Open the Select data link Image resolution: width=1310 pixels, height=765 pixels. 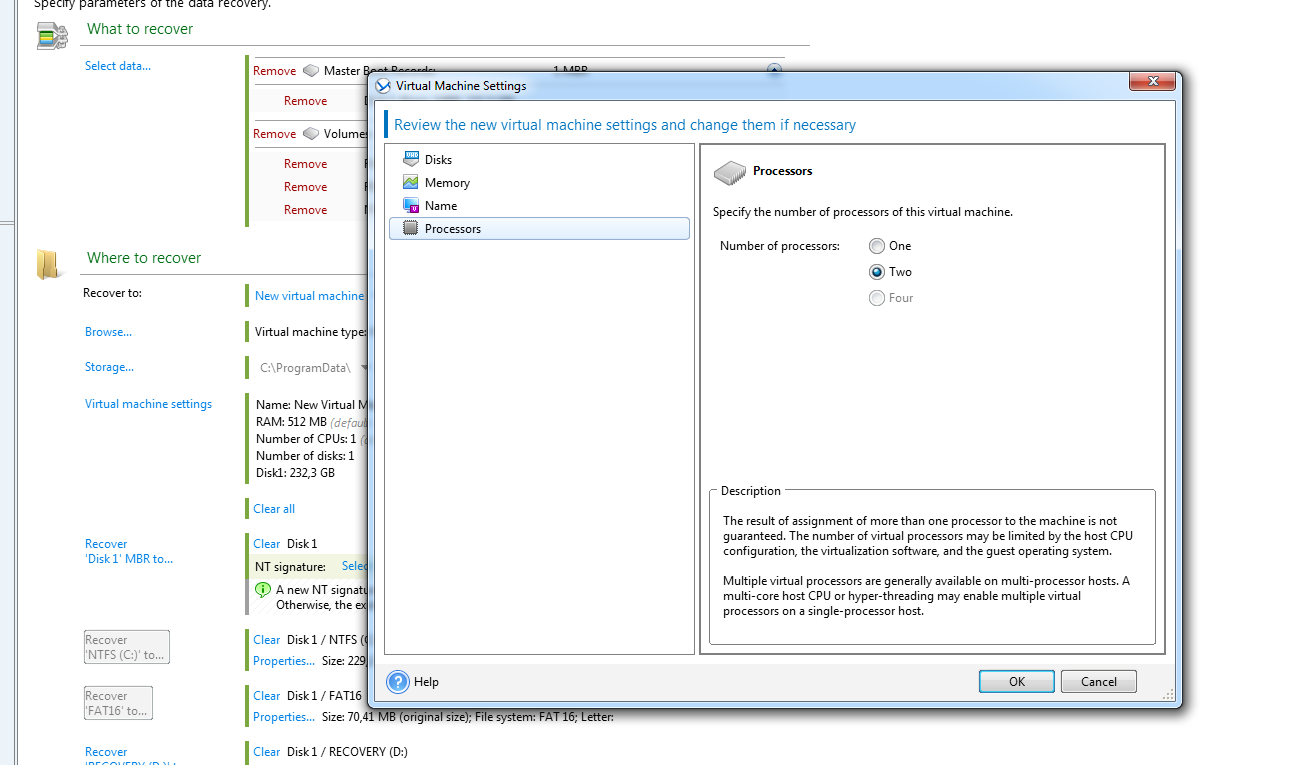pos(118,66)
